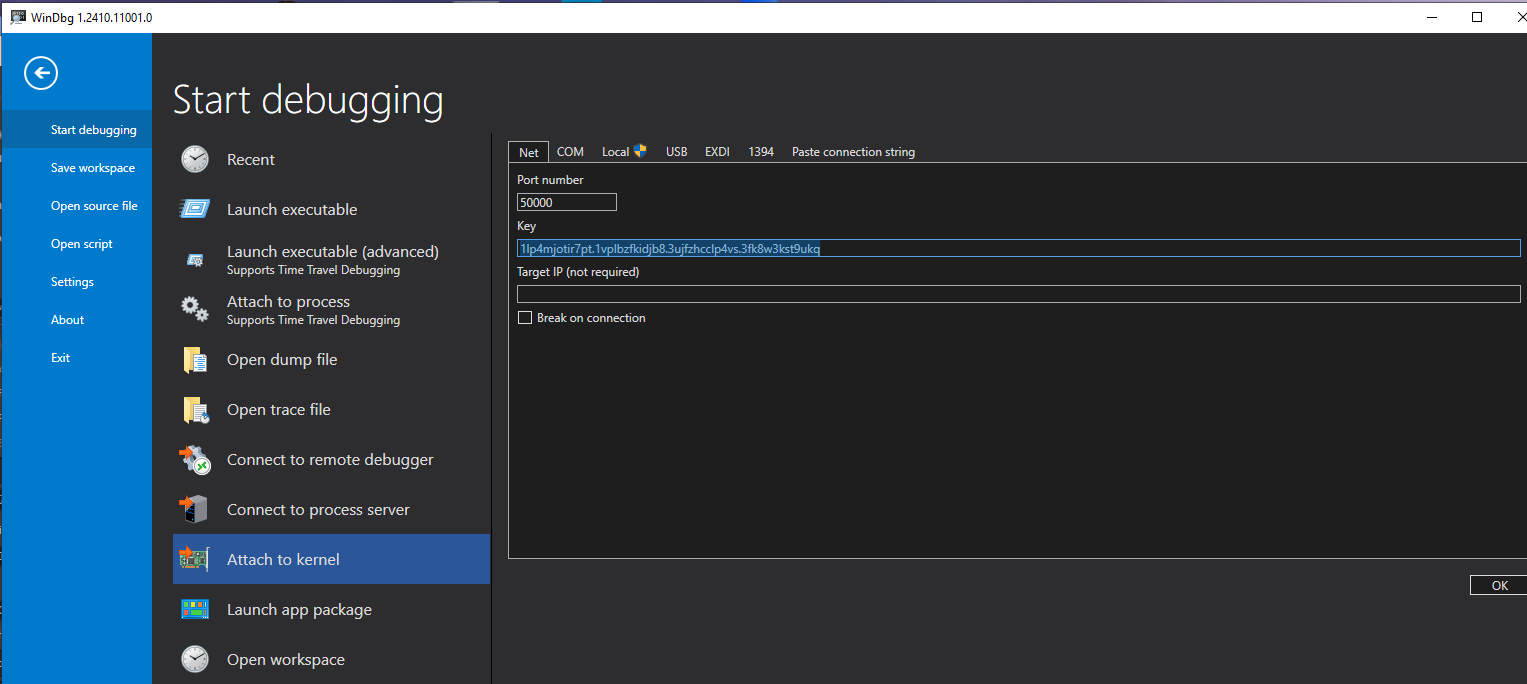Screen dimensions: 1527x684
Task: Click the Connect to remote debugger icon
Action: [195, 459]
